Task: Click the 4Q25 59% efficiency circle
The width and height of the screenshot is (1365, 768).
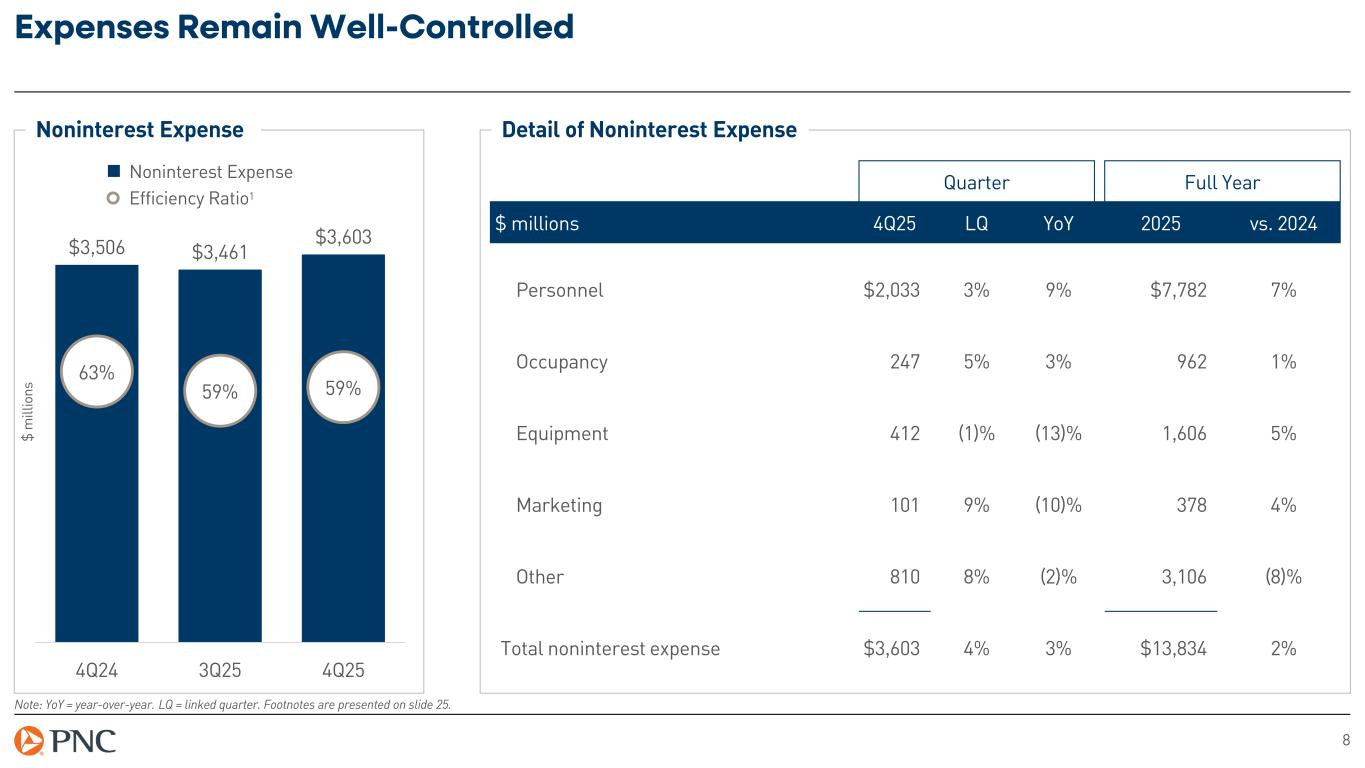Action: 343,386
